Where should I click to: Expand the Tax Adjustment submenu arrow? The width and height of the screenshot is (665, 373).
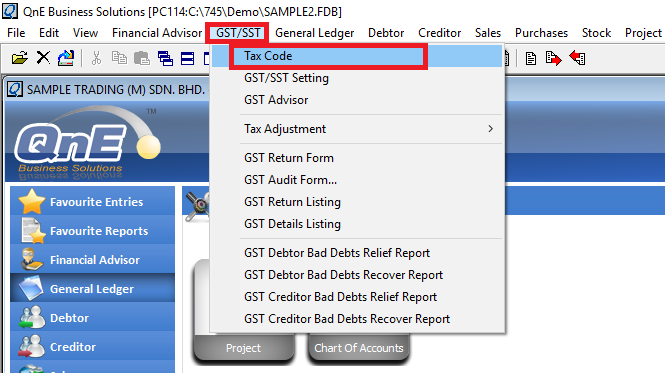click(490, 129)
